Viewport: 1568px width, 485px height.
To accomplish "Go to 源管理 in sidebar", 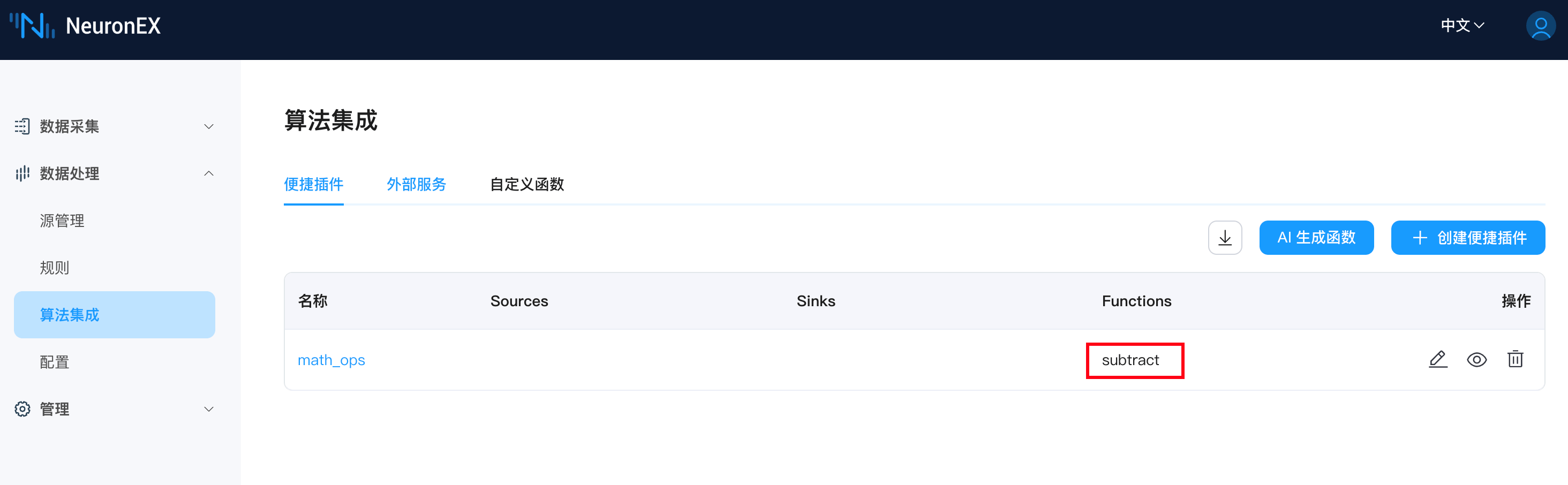I will (x=62, y=221).
